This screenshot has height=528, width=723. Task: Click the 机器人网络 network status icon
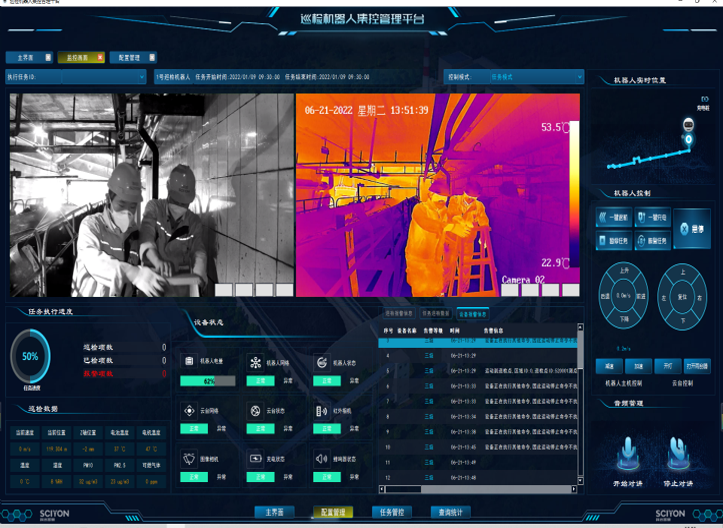click(255, 362)
